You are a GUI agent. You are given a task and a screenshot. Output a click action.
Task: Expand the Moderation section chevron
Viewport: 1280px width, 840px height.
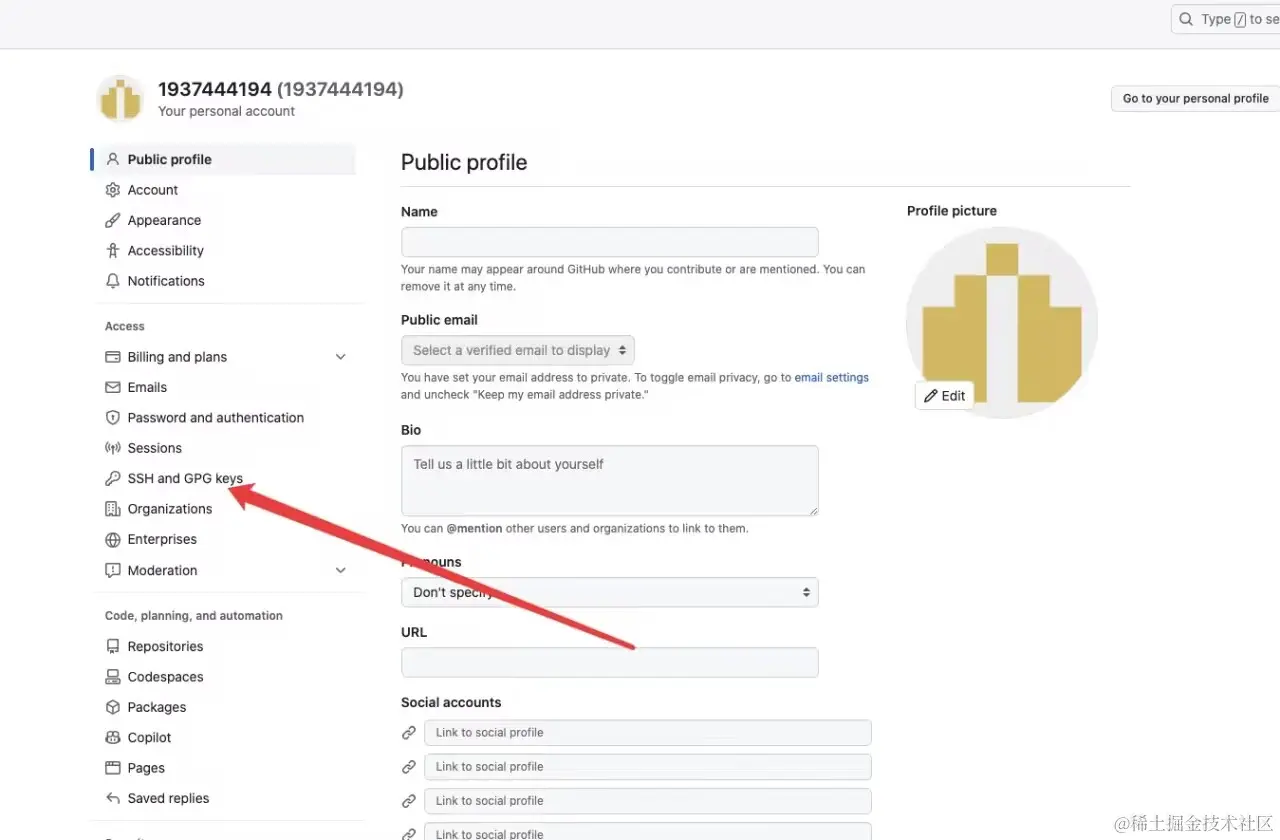pos(340,570)
